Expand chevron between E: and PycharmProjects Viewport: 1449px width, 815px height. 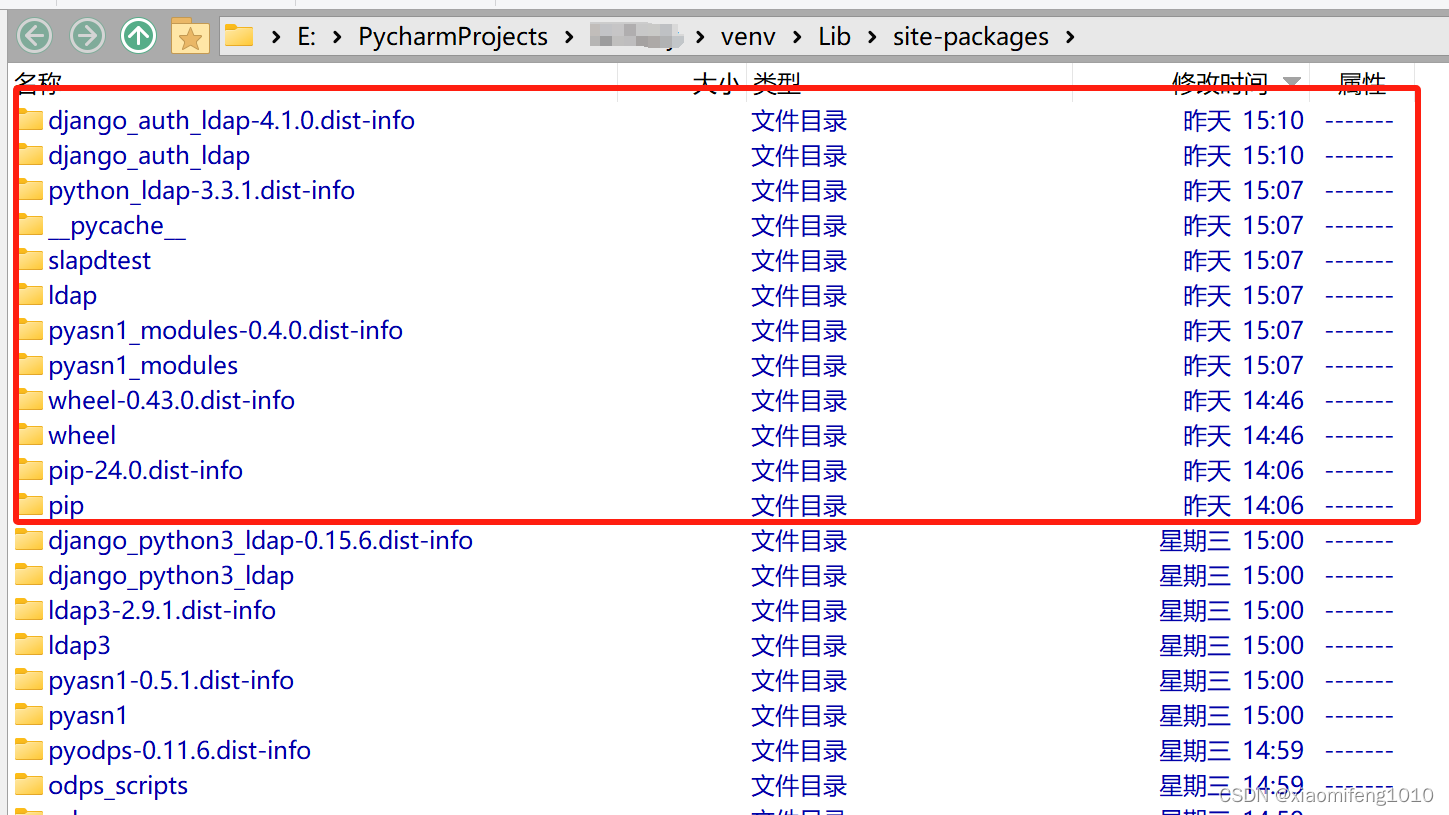click(338, 37)
